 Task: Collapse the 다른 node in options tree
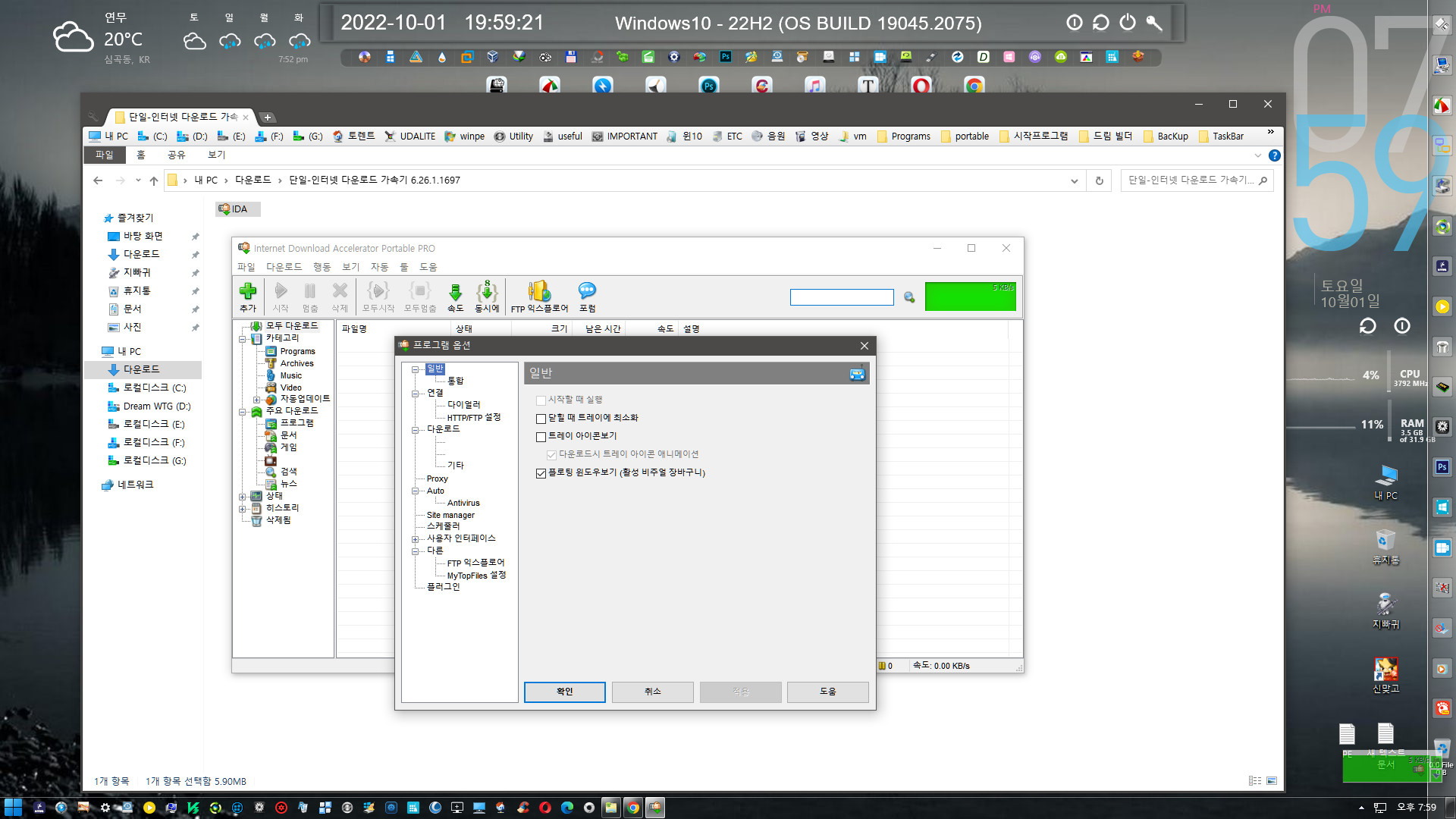pos(415,551)
